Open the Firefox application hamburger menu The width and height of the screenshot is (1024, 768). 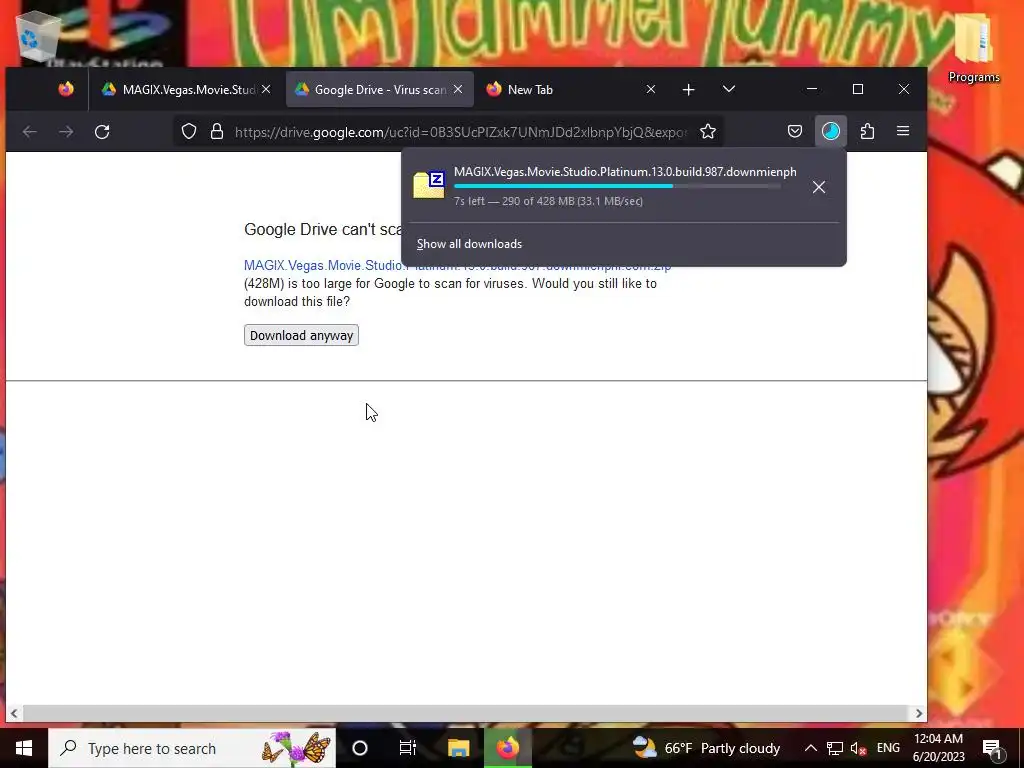(903, 132)
